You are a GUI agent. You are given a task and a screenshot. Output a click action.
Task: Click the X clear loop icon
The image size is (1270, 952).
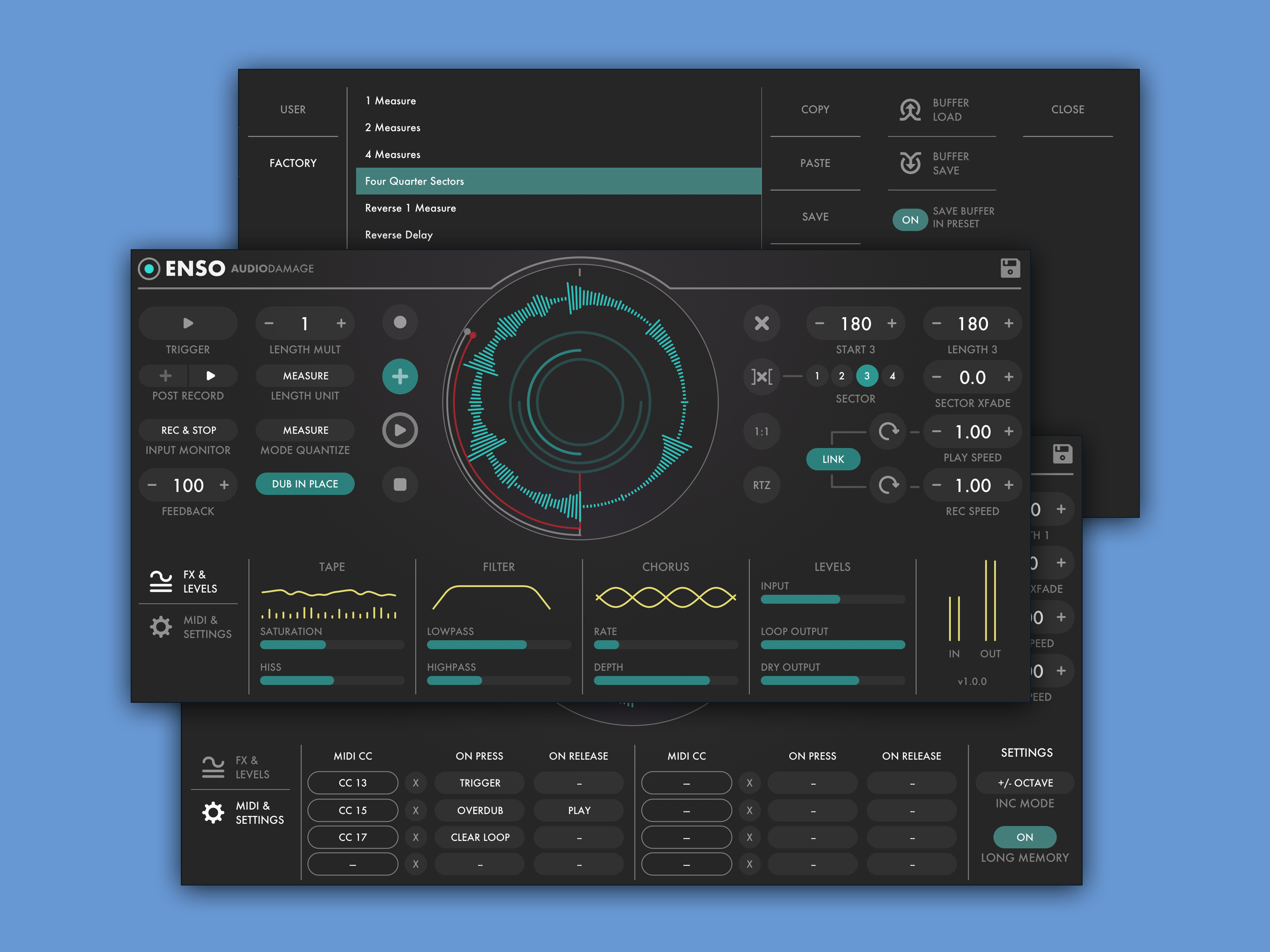click(x=761, y=323)
